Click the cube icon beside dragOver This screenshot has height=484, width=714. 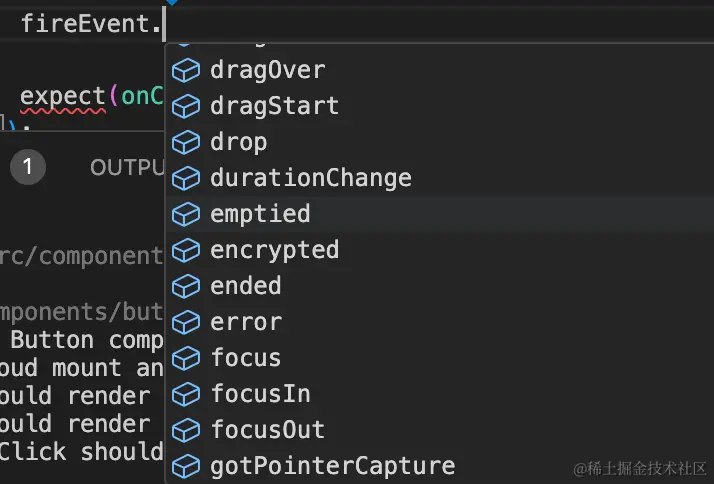(186, 71)
